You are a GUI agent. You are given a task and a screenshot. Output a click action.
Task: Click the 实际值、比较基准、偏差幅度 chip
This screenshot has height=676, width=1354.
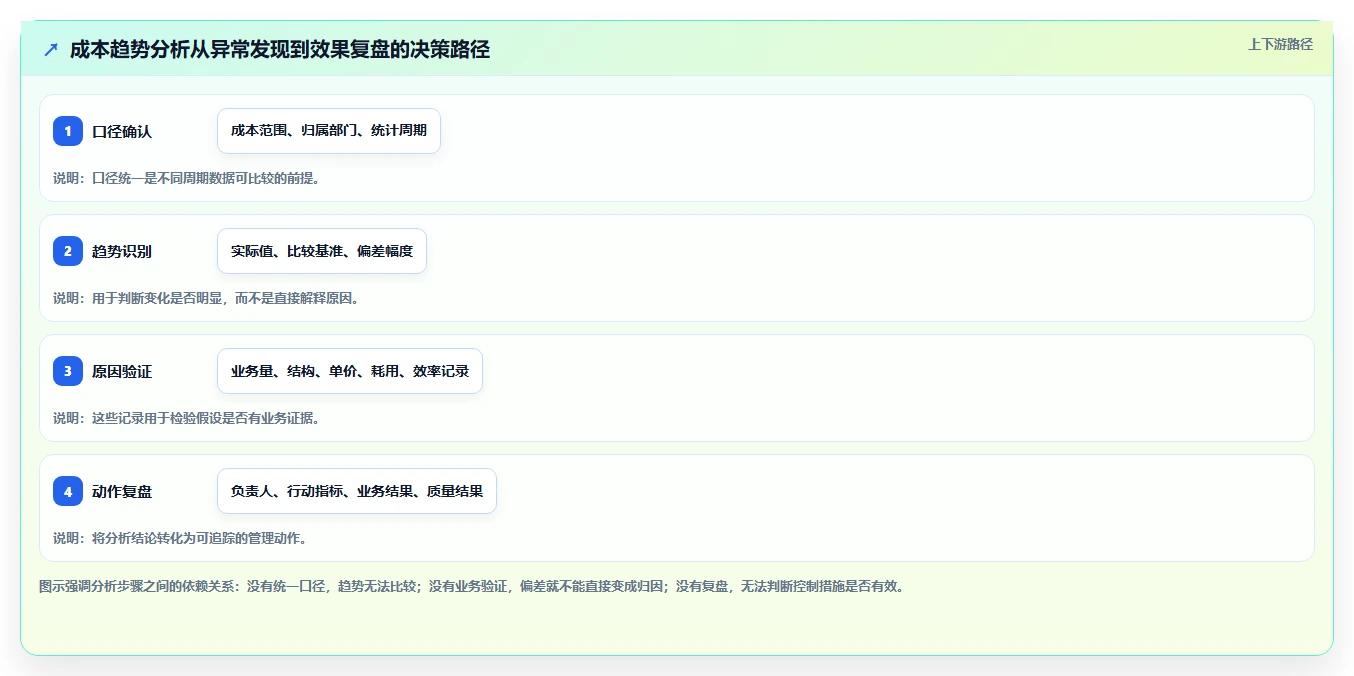[x=322, y=251]
